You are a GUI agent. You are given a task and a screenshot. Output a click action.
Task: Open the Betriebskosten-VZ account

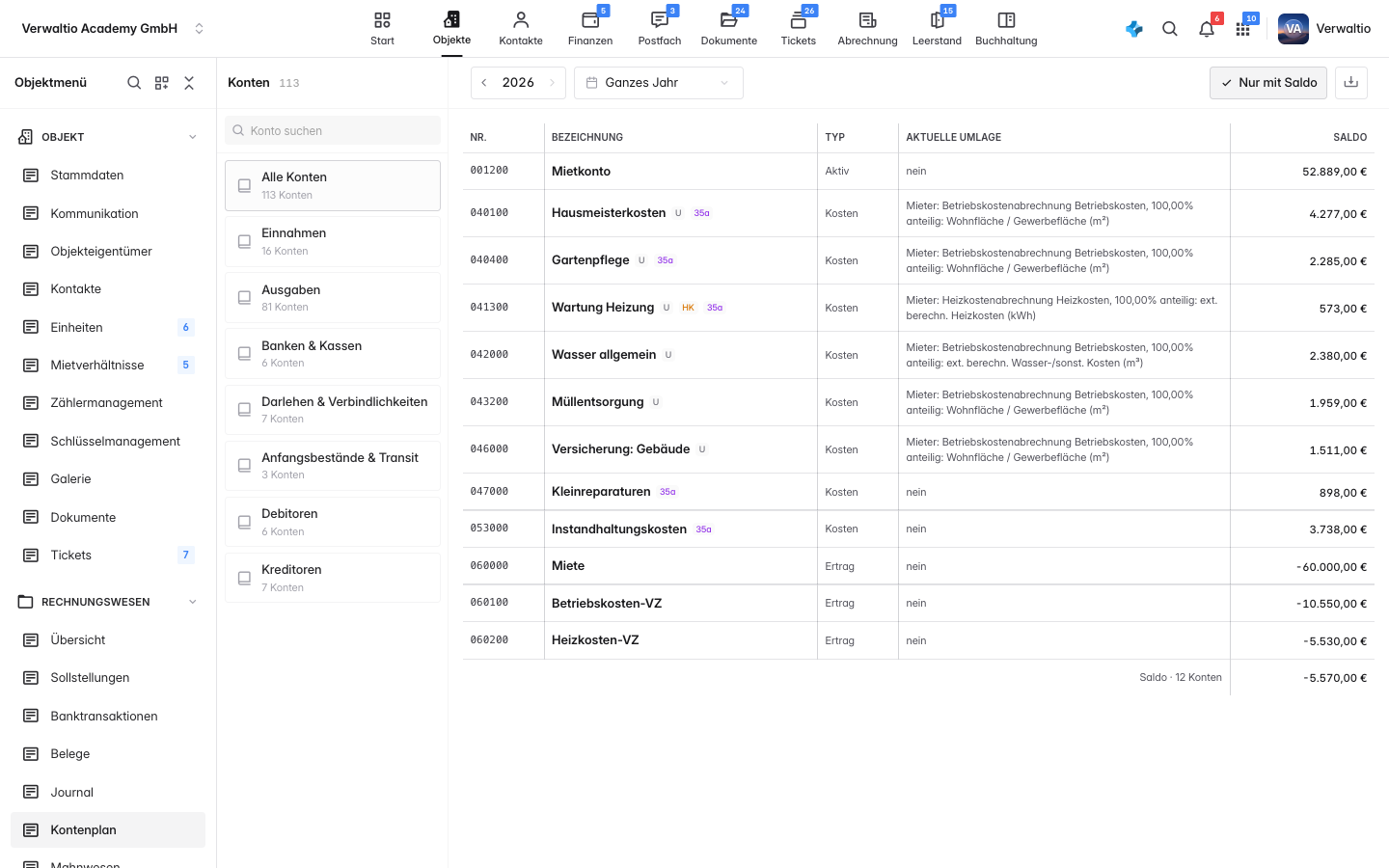(607, 604)
